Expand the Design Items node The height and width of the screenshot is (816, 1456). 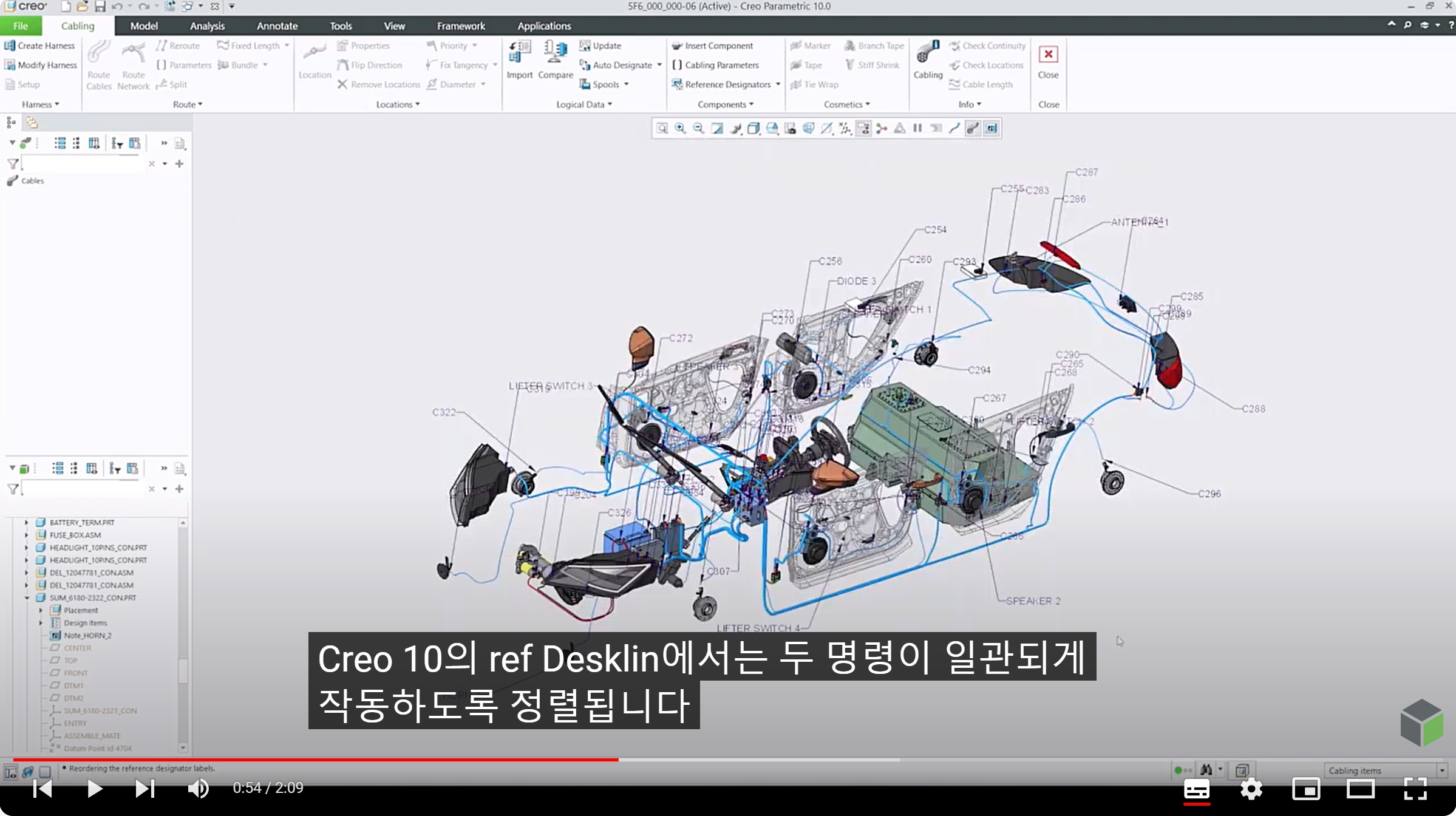tap(41, 623)
